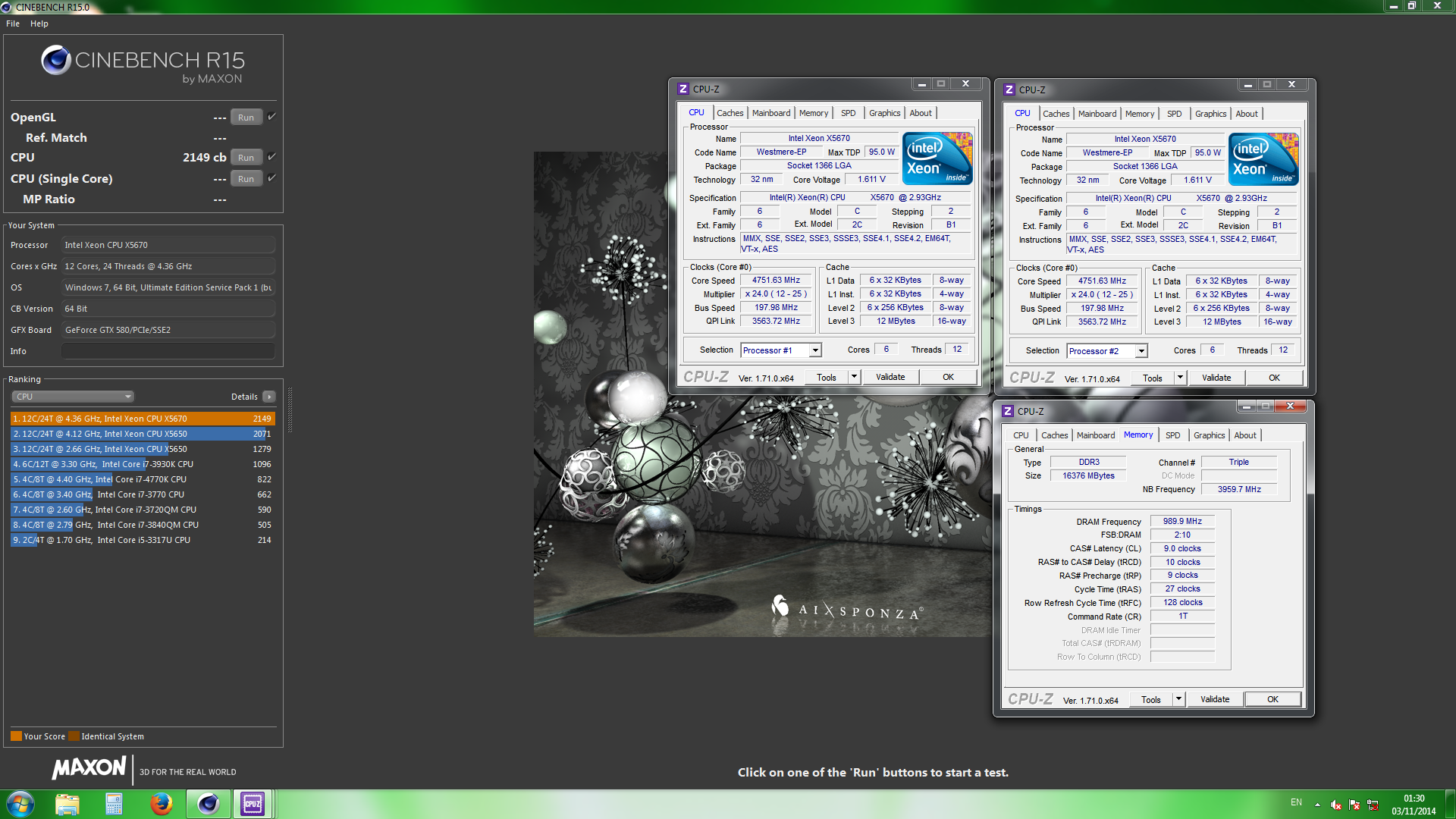Open Selection dropdown showing Processor #1
The image size is (1456, 819).
point(781,350)
